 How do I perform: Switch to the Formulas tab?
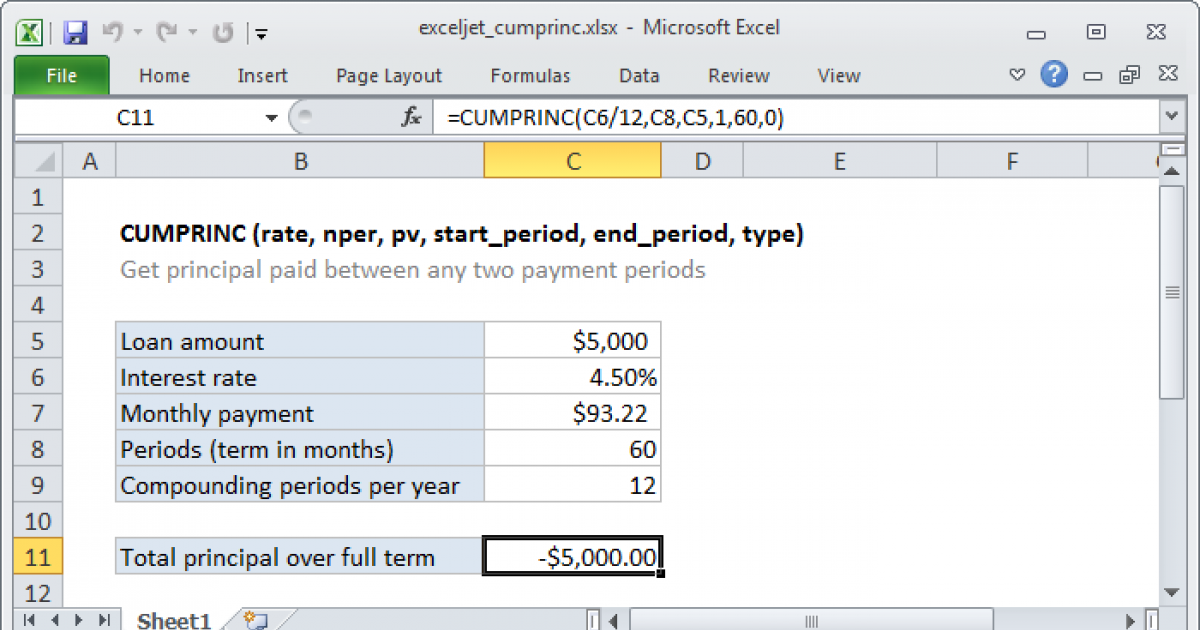(x=530, y=75)
